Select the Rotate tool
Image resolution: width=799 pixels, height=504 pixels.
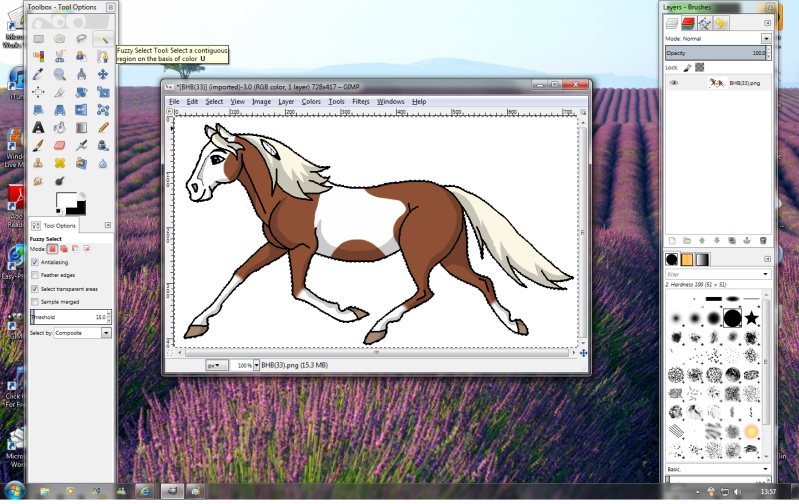81,92
